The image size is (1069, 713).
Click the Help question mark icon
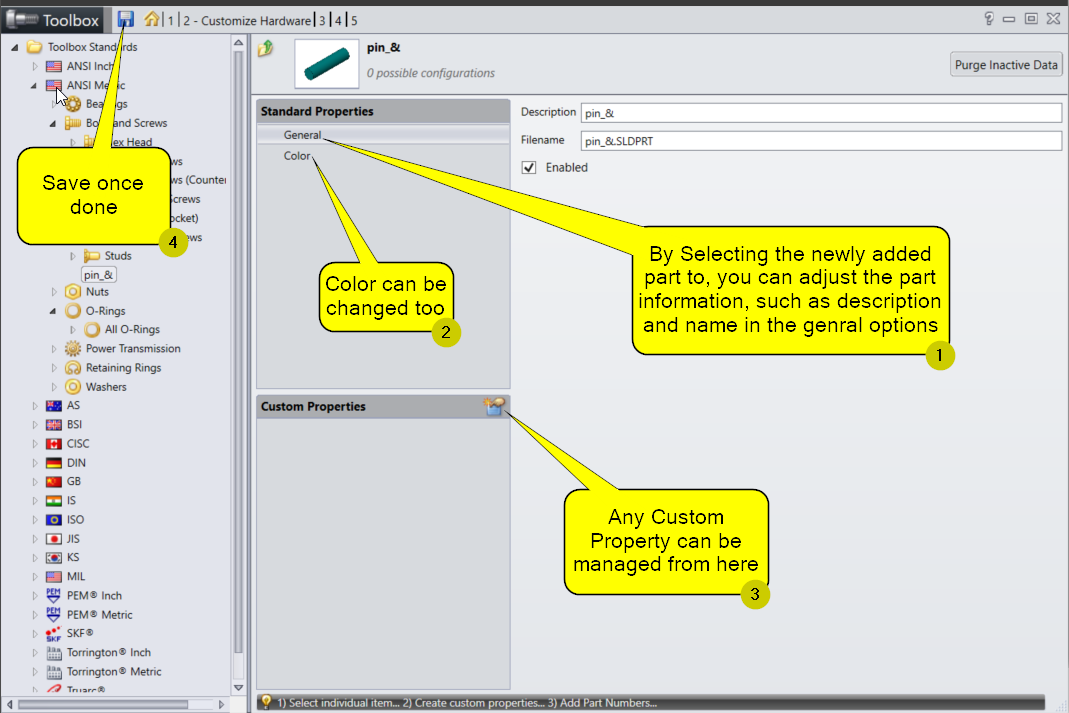coord(989,19)
